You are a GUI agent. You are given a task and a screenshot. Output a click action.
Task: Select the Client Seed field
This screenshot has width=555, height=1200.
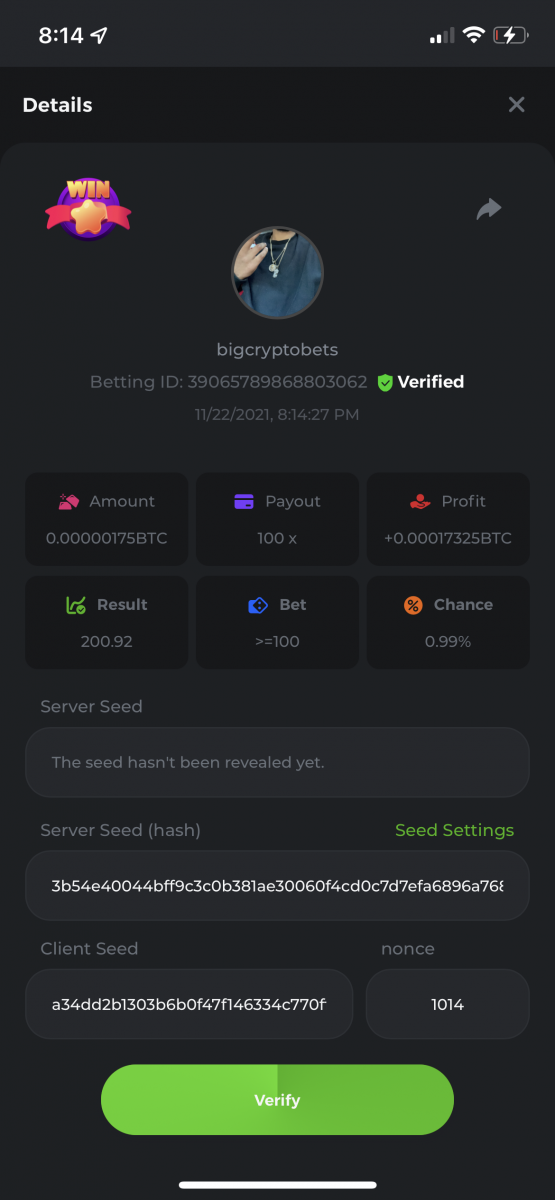(x=189, y=1004)
